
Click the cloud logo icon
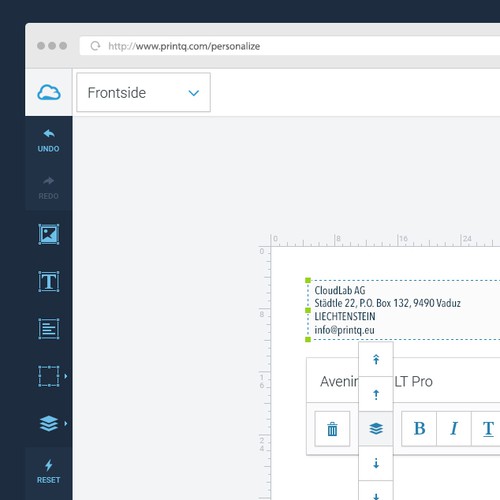point(49,92)
